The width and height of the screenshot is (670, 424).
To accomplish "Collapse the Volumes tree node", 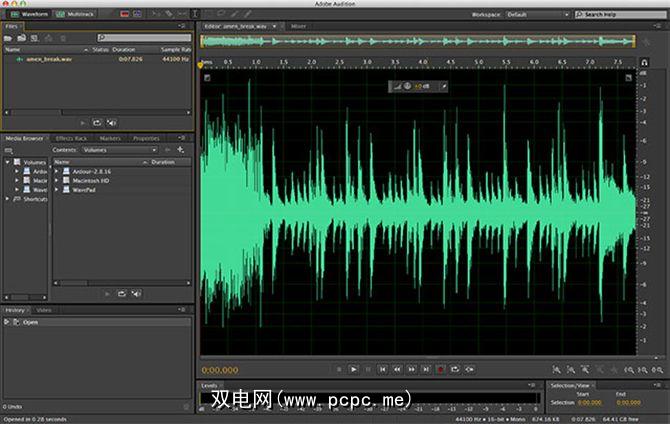I will tap(7, 161).
